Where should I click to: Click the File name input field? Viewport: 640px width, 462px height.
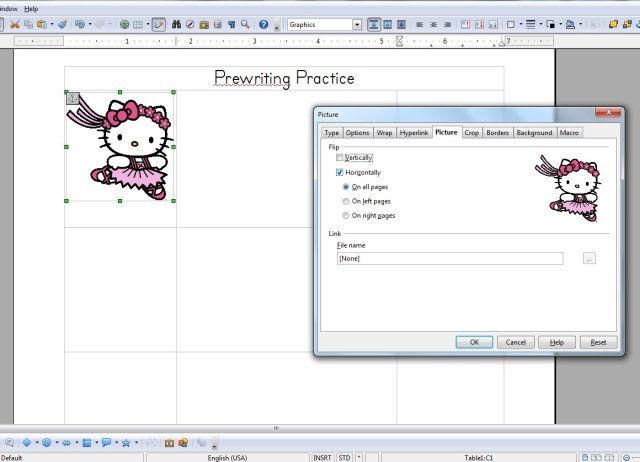[450, 258]
